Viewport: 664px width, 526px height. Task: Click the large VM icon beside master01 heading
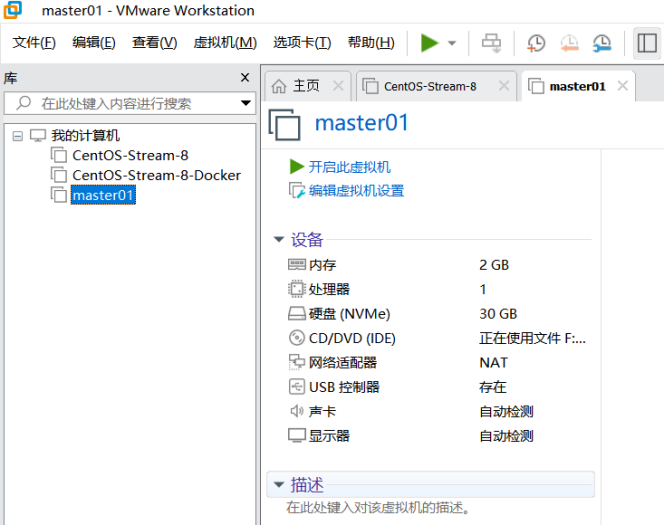pyautogui.click(x=285, y=125)
